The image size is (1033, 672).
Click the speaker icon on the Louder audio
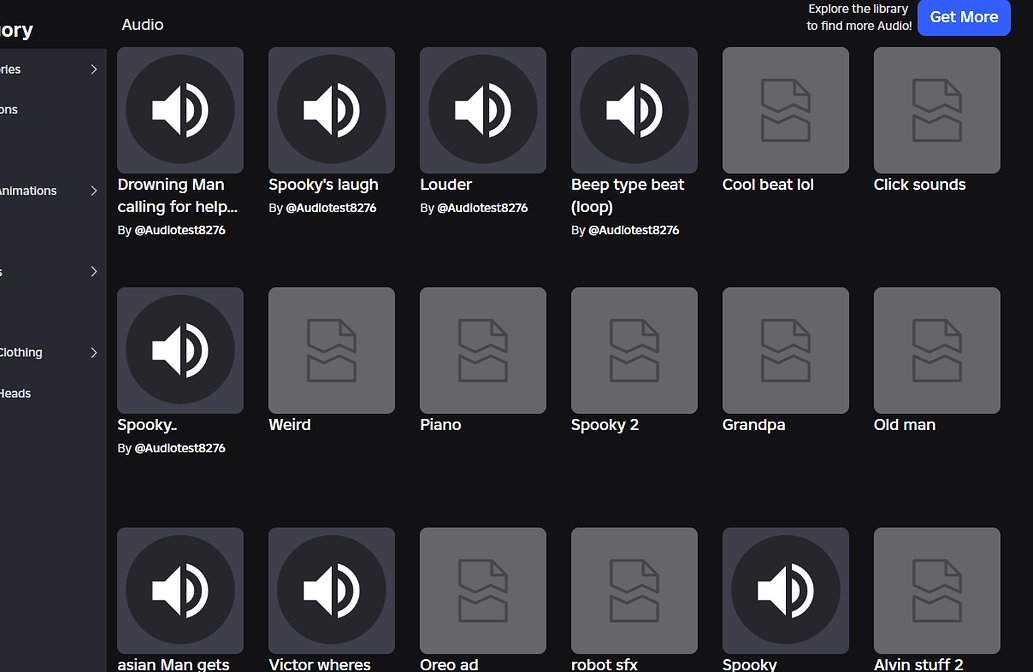click(483, 110)
